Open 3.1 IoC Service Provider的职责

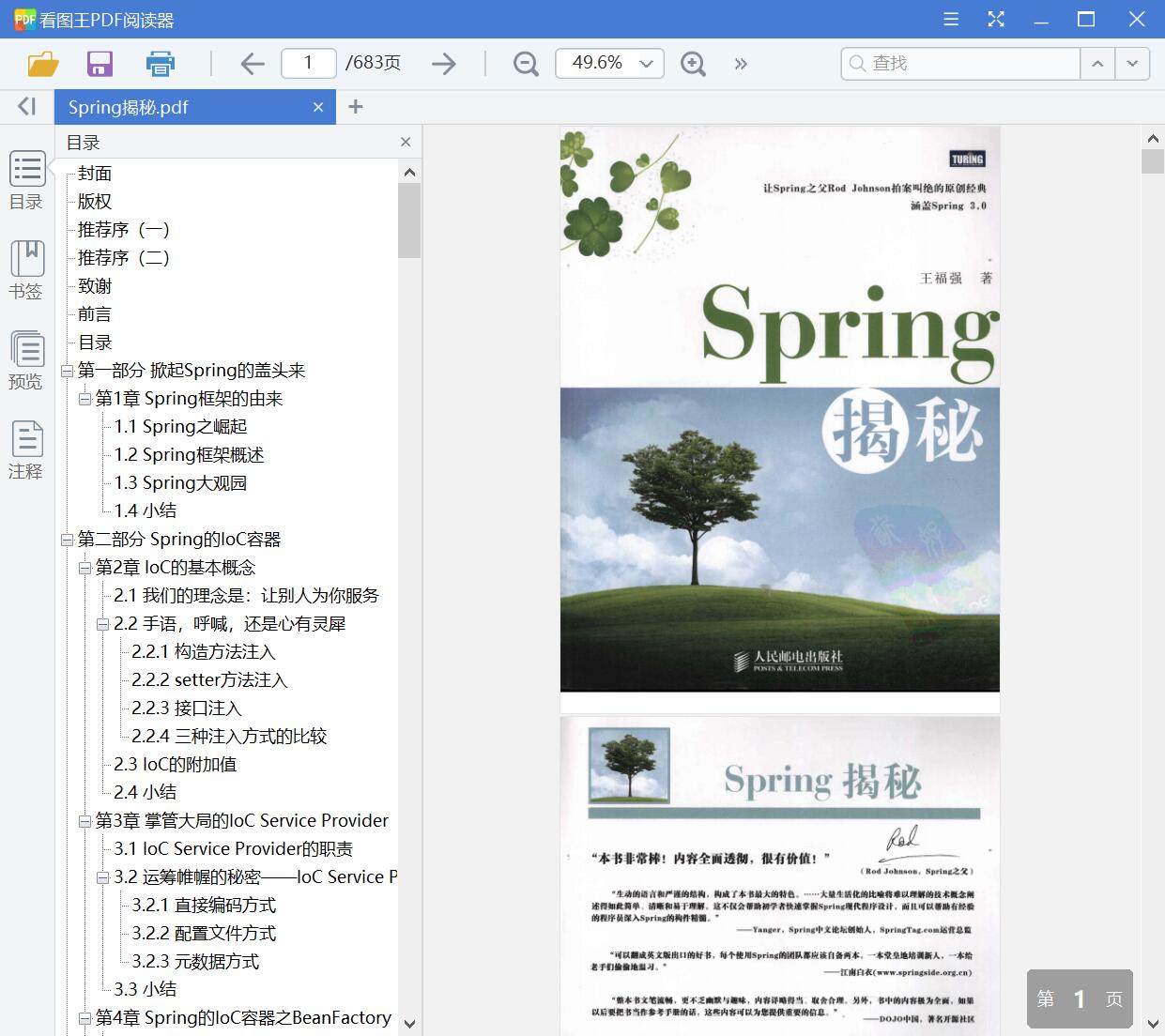click(x=233, y=849)
